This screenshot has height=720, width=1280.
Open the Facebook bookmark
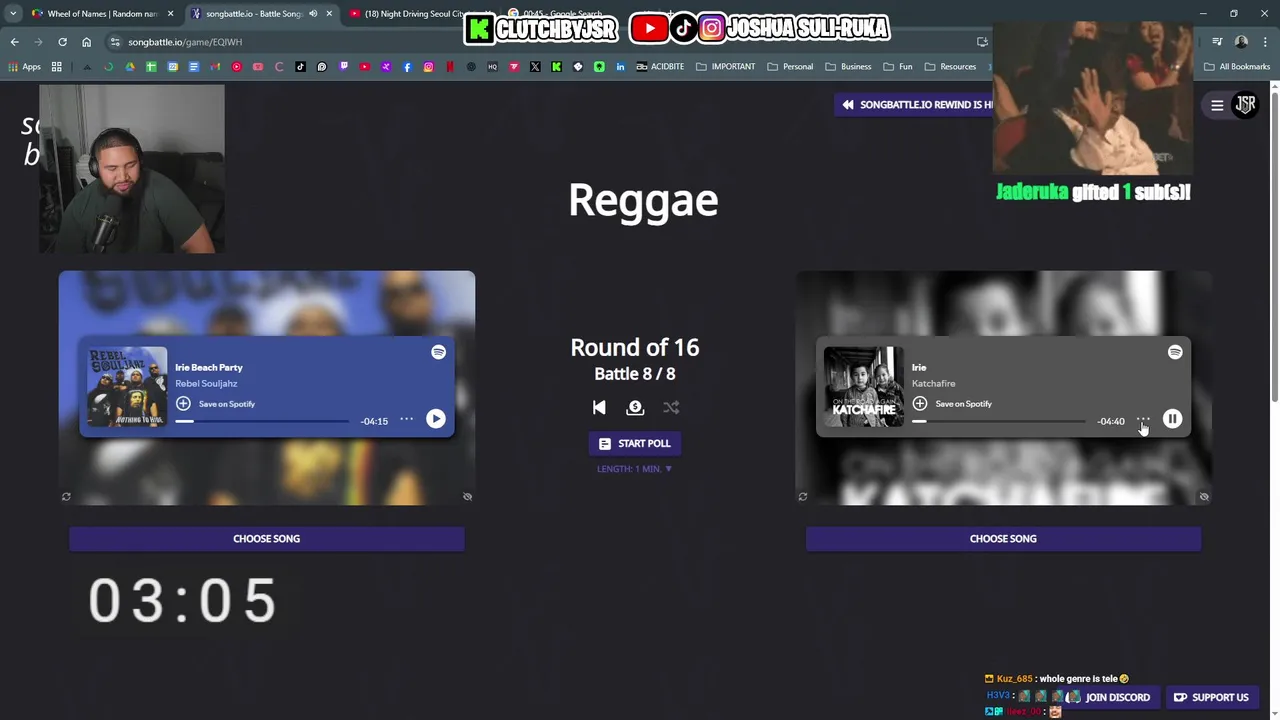[x=407, y=67]
